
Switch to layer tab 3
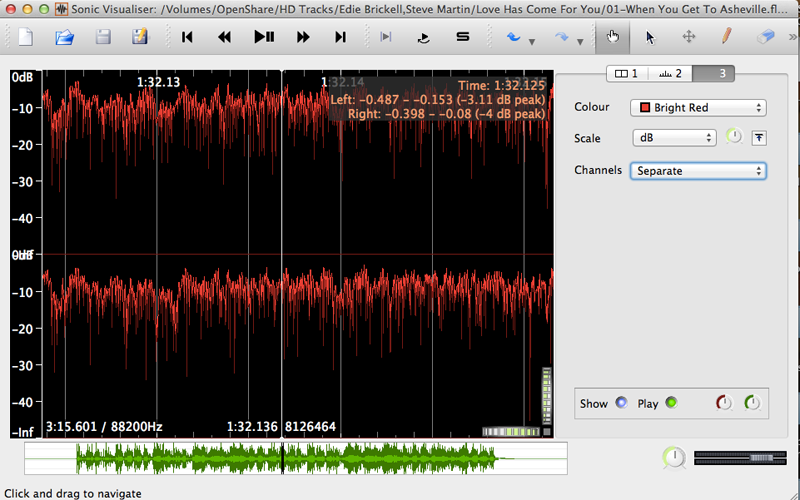click(x=713, y=74)
